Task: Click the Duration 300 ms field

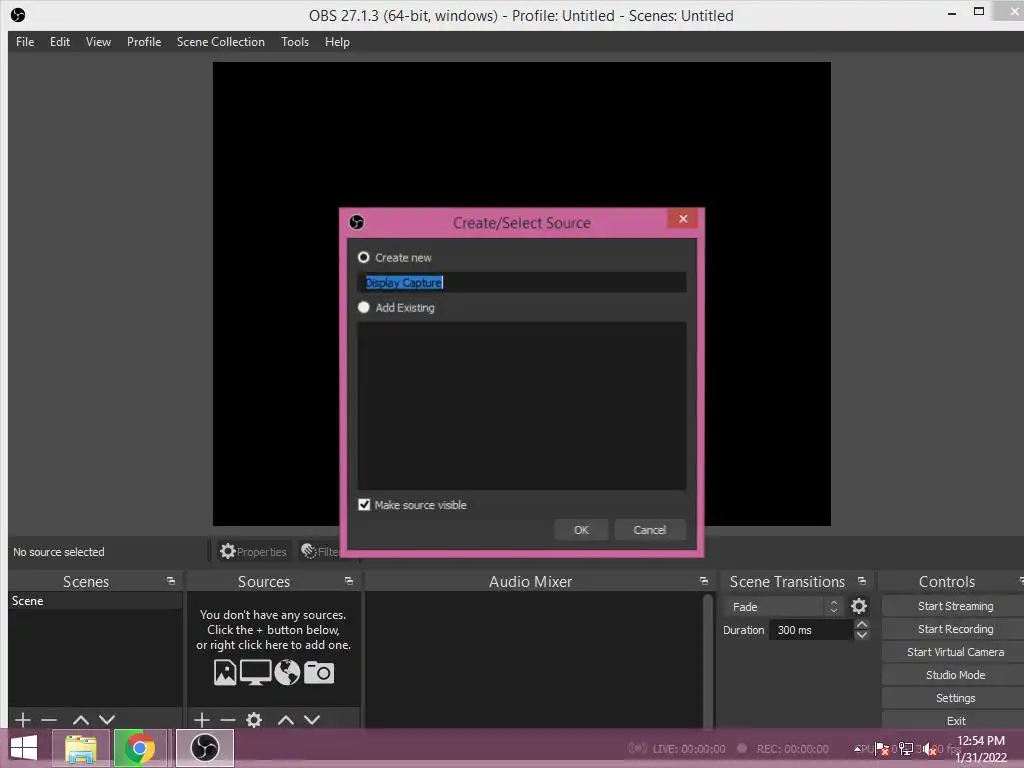Action: [x=811, y=630]
